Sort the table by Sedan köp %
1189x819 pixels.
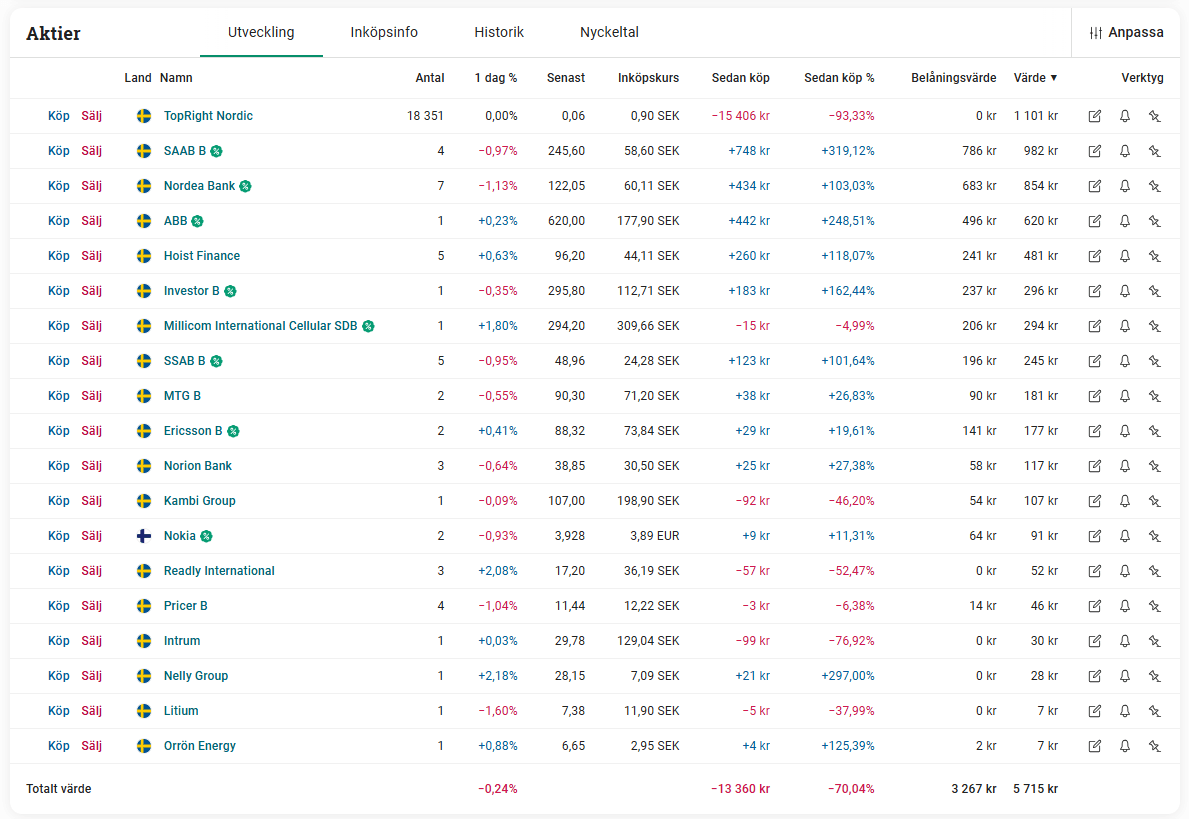click(x=838, y=78)
